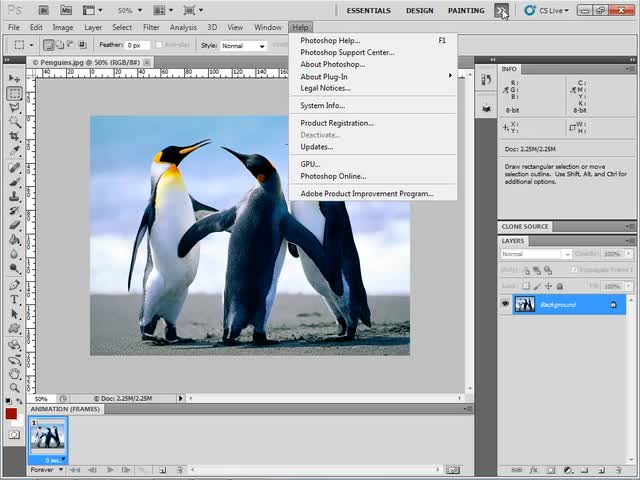The width and height of the screenshot is (640, 480).
Task: Launch Adobe Bridge from the top bar
Action: 42,10
